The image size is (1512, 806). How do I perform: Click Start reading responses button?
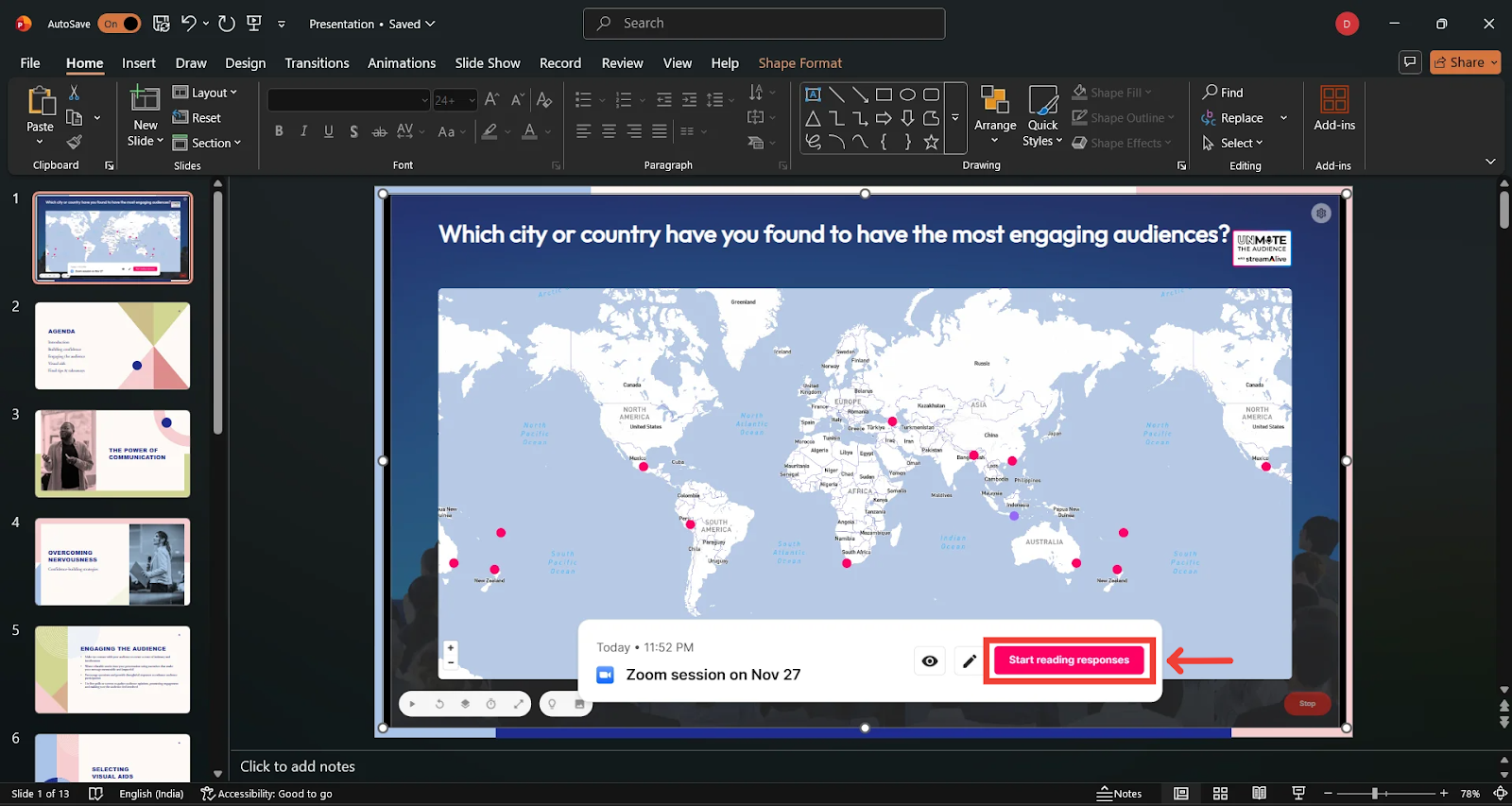coord(1069,660)
